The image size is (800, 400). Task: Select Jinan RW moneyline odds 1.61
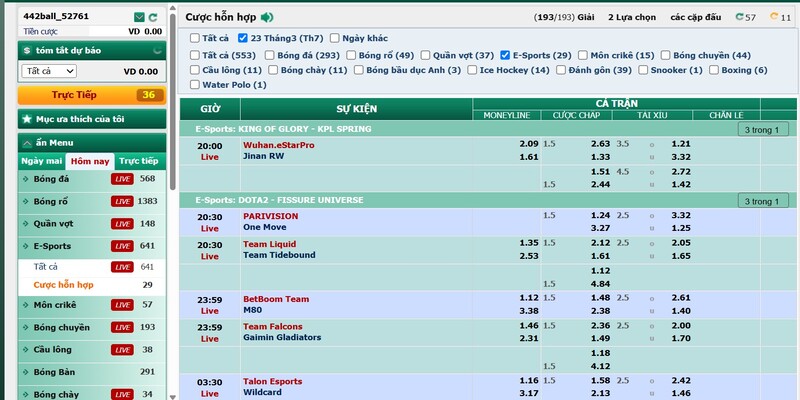529,157
